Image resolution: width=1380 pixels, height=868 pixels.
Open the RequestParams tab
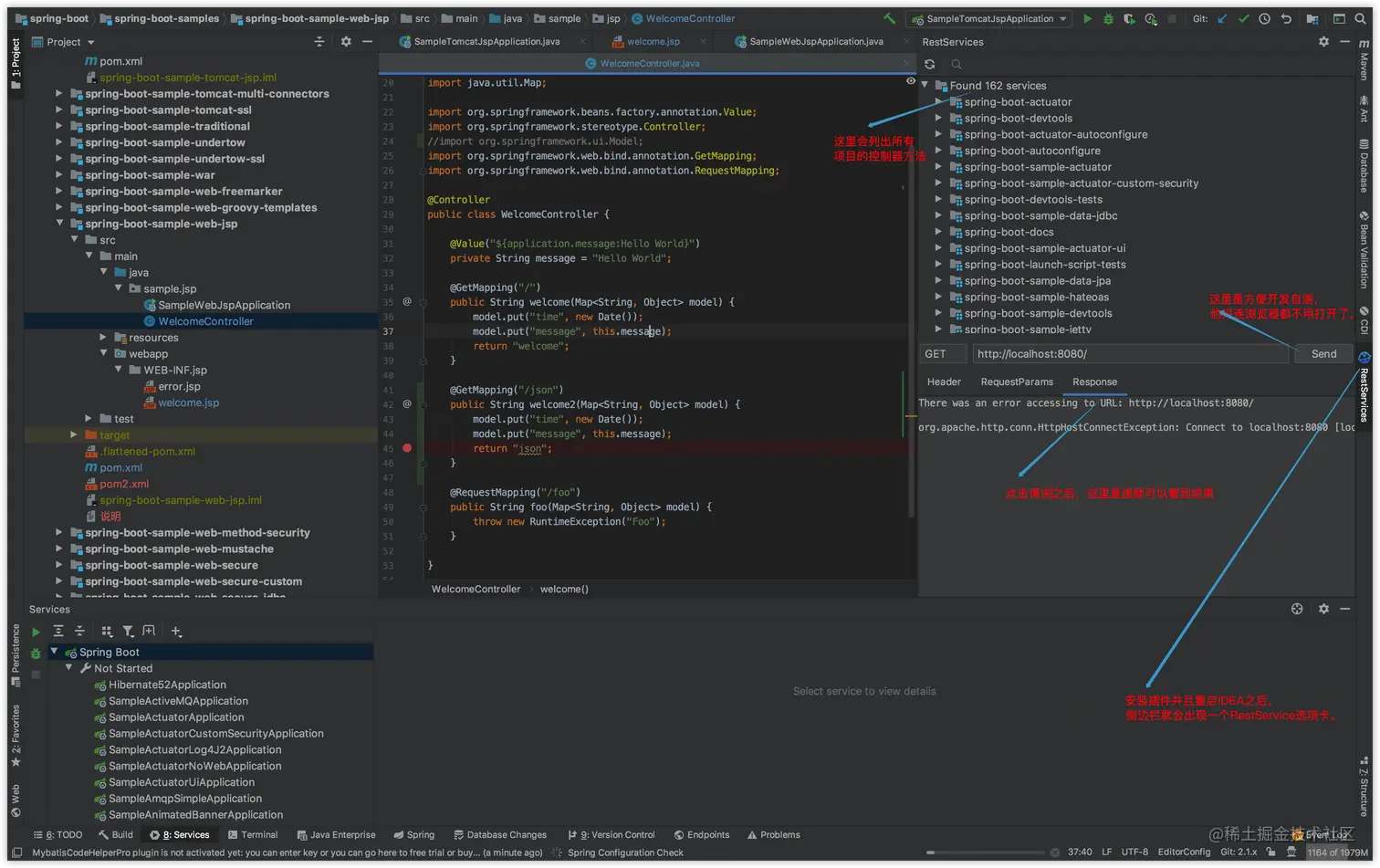click(1017, 382)
